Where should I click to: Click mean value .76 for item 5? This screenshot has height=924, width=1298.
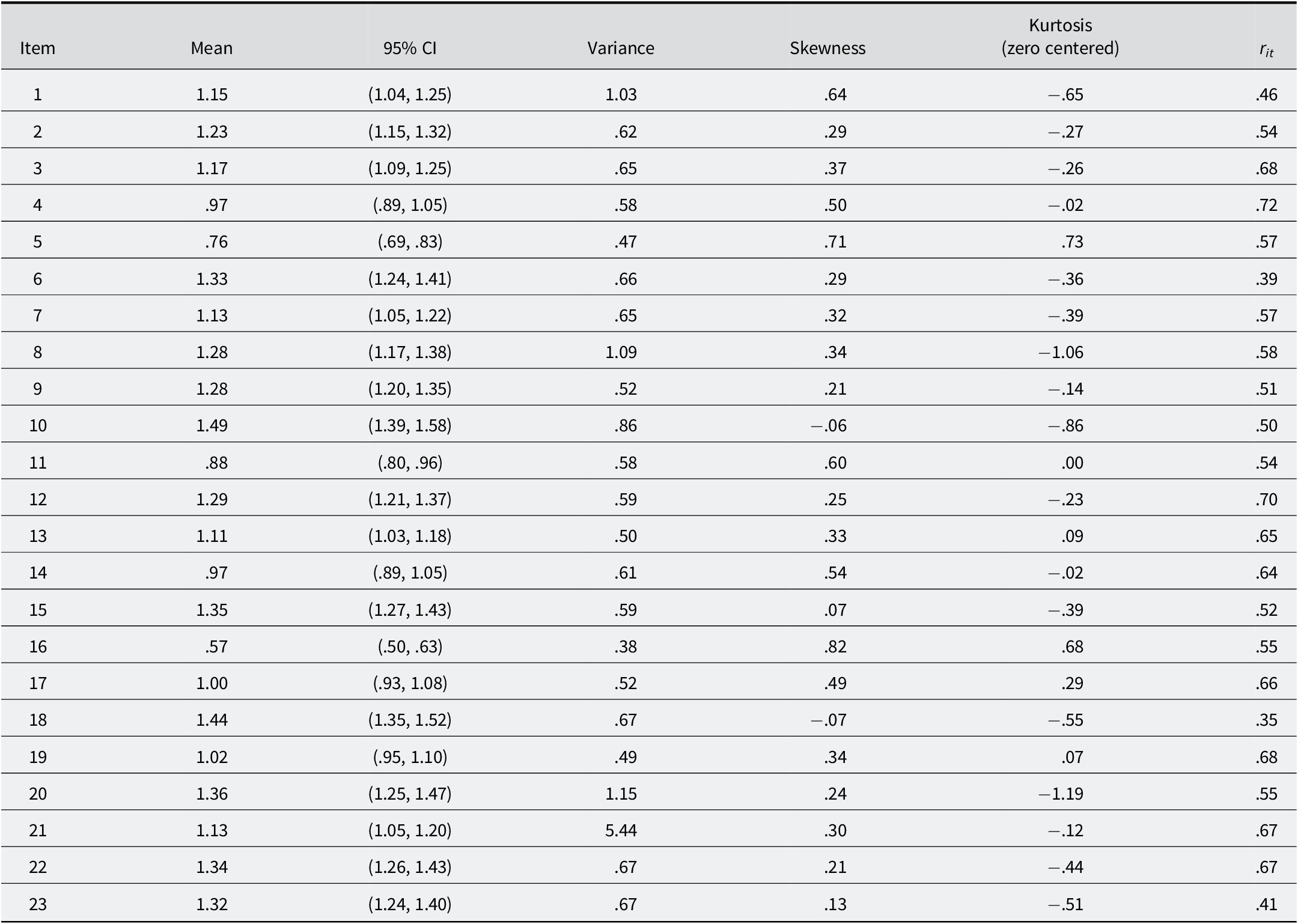(x=216, y=242)
